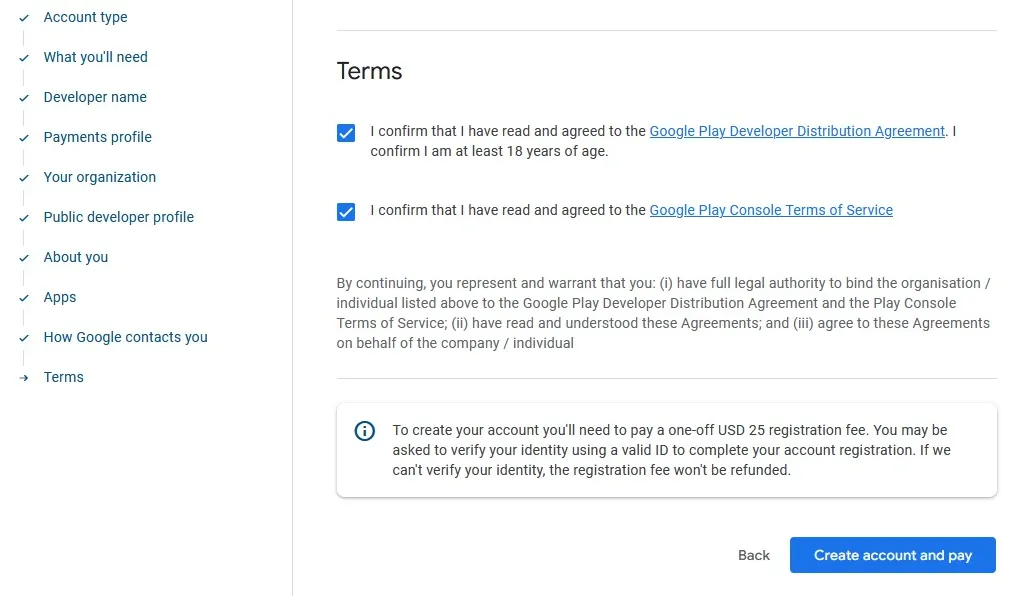
Task: Open the Google Play Console Terms of Service
Action: [x=771, y=210]
